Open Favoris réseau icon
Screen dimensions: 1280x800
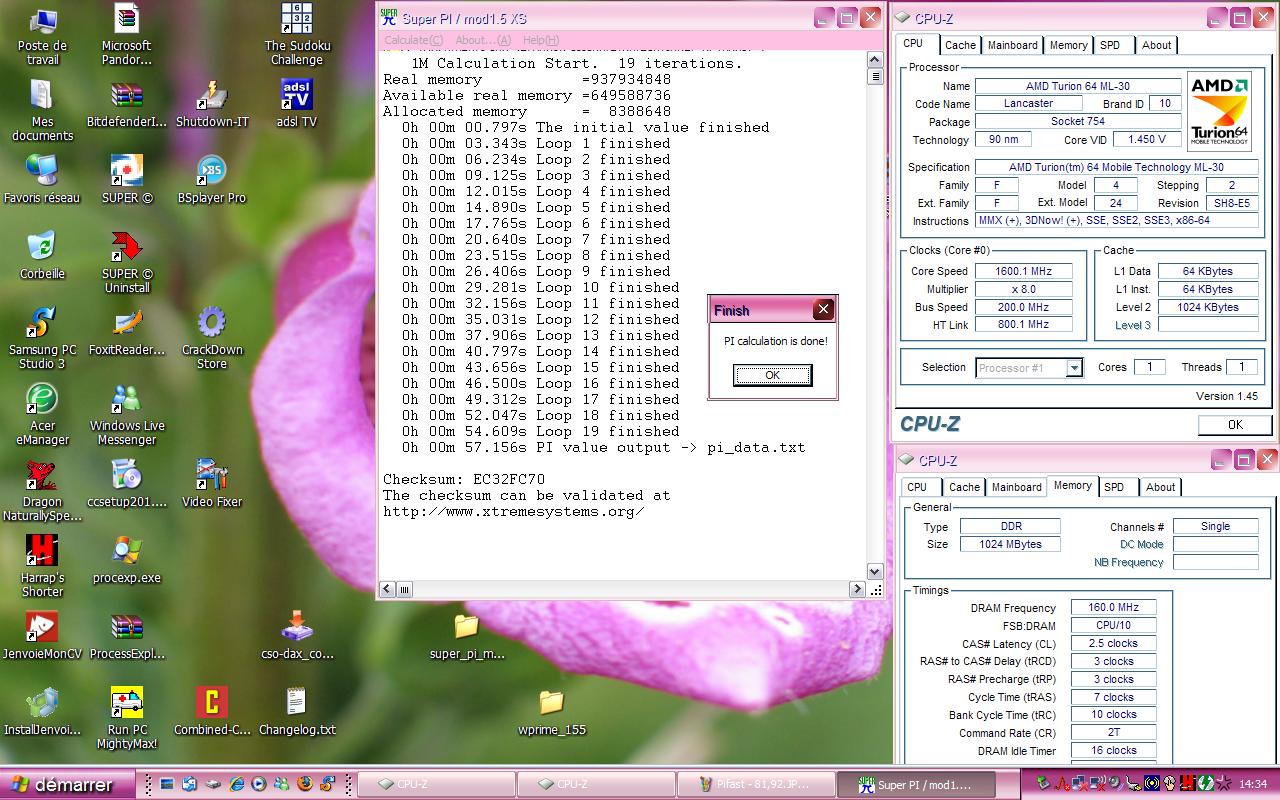coord(42,180)
